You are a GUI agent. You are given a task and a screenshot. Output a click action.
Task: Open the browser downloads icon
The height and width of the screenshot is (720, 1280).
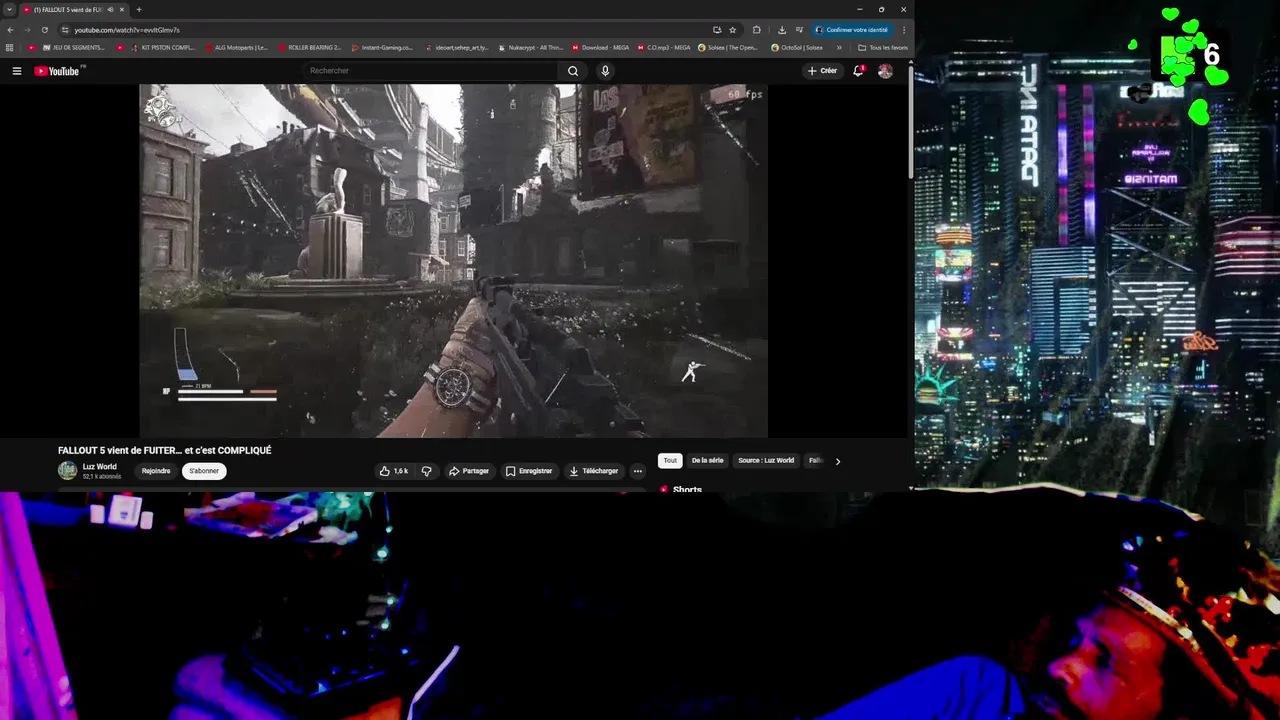pyautogui.click(x=782, y=30)
